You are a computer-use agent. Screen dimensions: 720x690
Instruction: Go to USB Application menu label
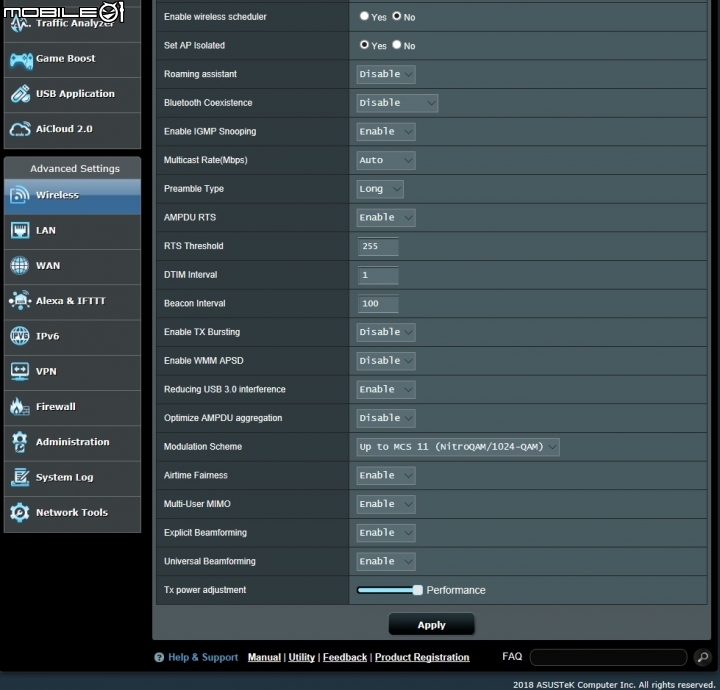tap(75, 94)
